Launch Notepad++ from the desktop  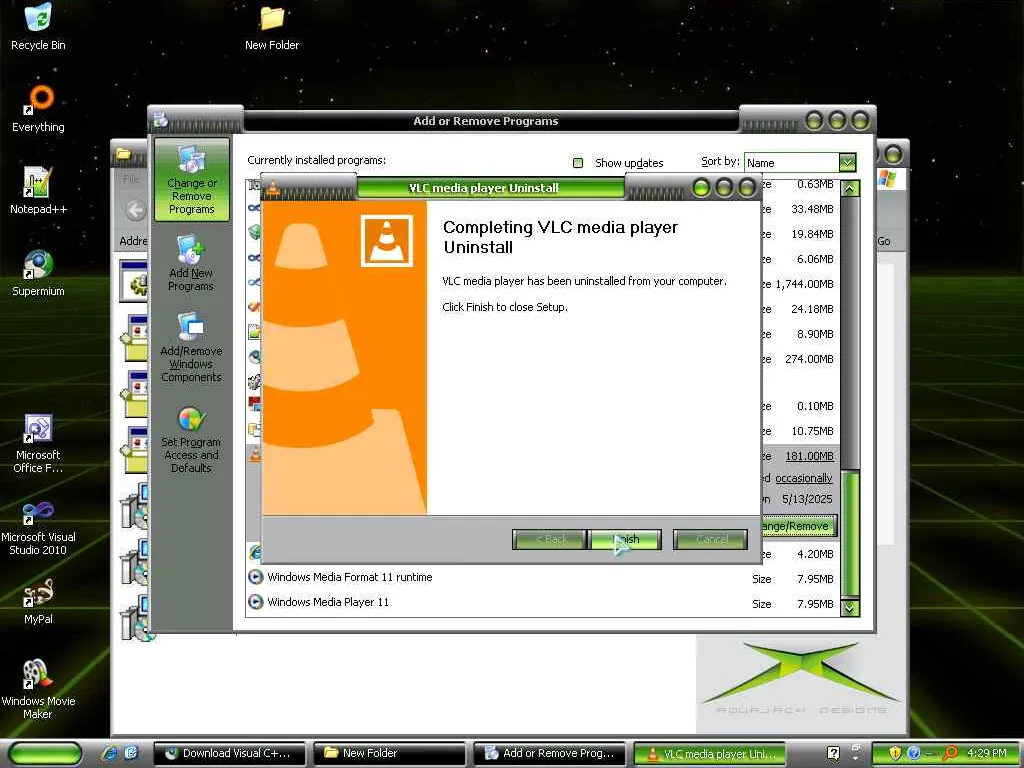click(x=39, y=191)
